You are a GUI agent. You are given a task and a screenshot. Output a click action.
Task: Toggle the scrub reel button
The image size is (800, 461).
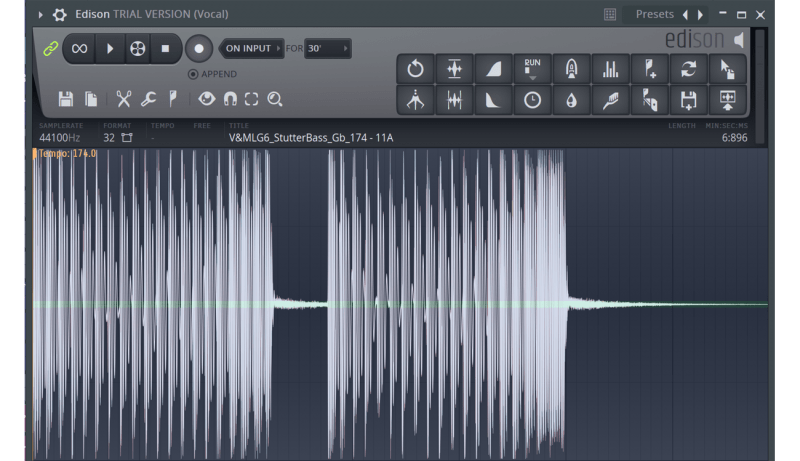(x=137, y=48)
